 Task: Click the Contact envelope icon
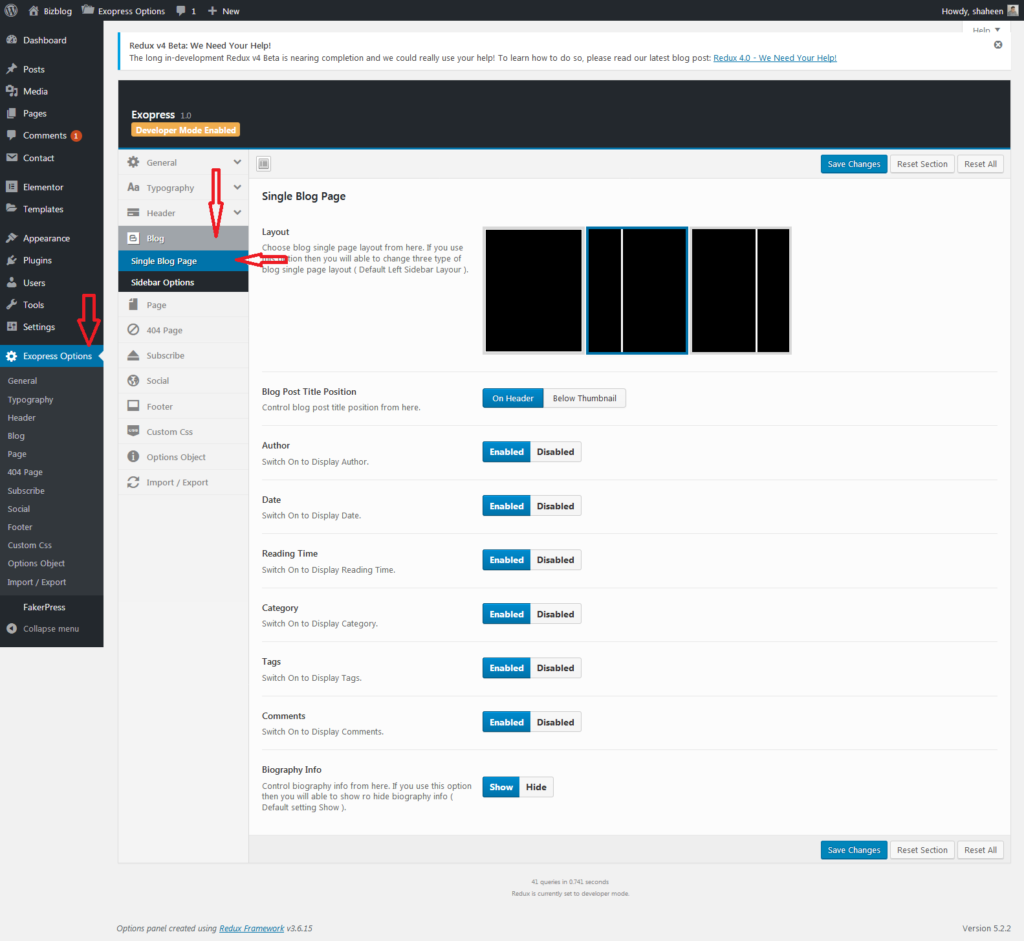point(12,157)
